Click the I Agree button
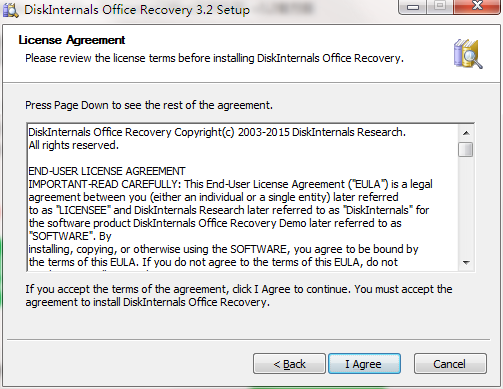The width and height of the screenshot is (503, 389). click(x=364, y=364)
